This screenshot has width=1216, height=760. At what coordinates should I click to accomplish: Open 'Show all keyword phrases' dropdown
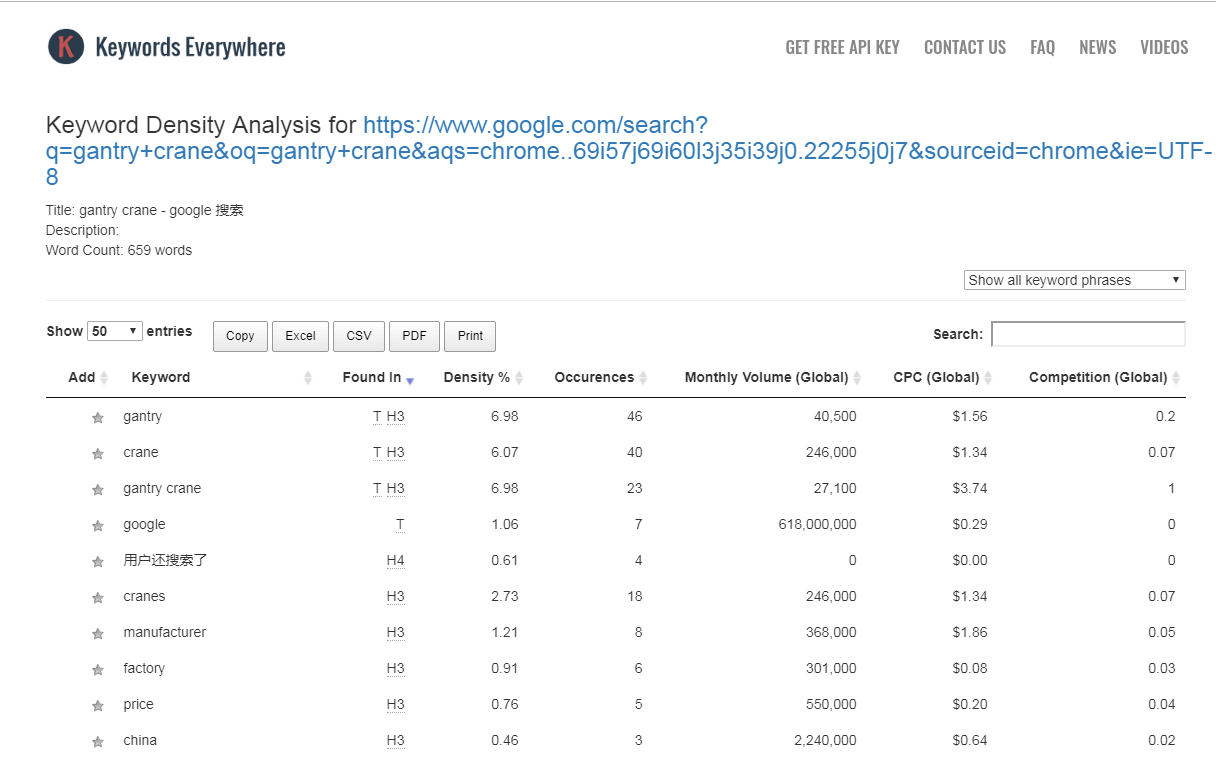click(1075, 280)
